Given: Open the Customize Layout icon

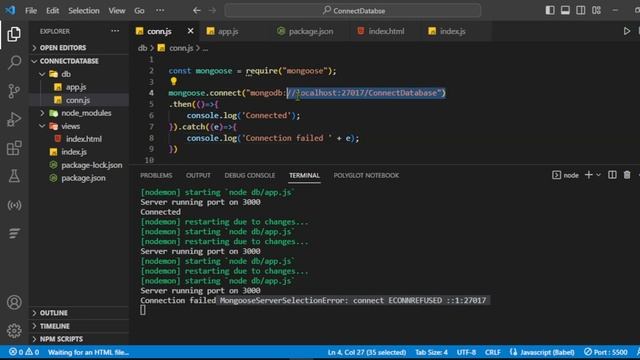Looking at the screenshot, I should tap(596, 11).
